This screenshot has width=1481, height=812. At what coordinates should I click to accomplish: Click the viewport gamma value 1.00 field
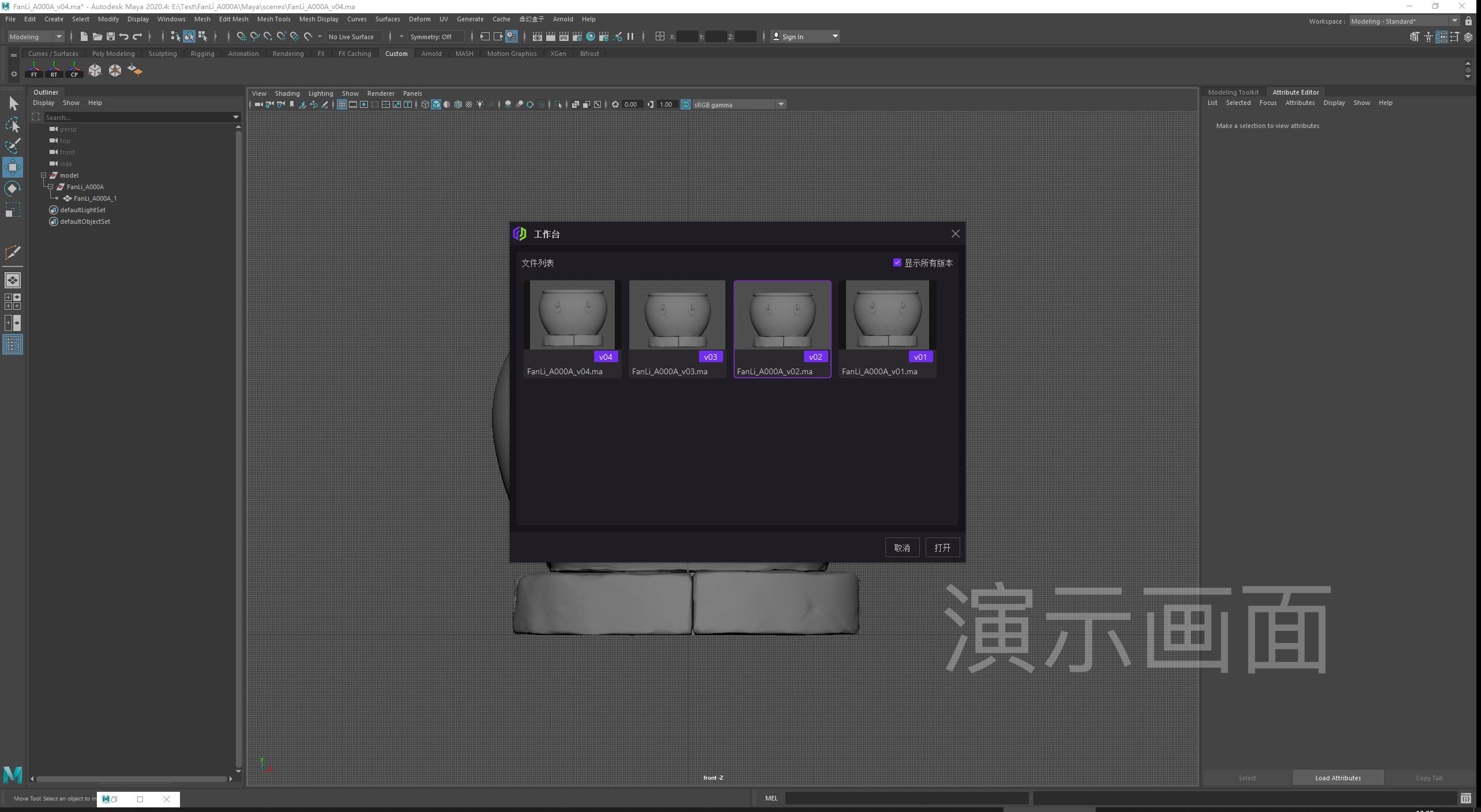point(667,104)
